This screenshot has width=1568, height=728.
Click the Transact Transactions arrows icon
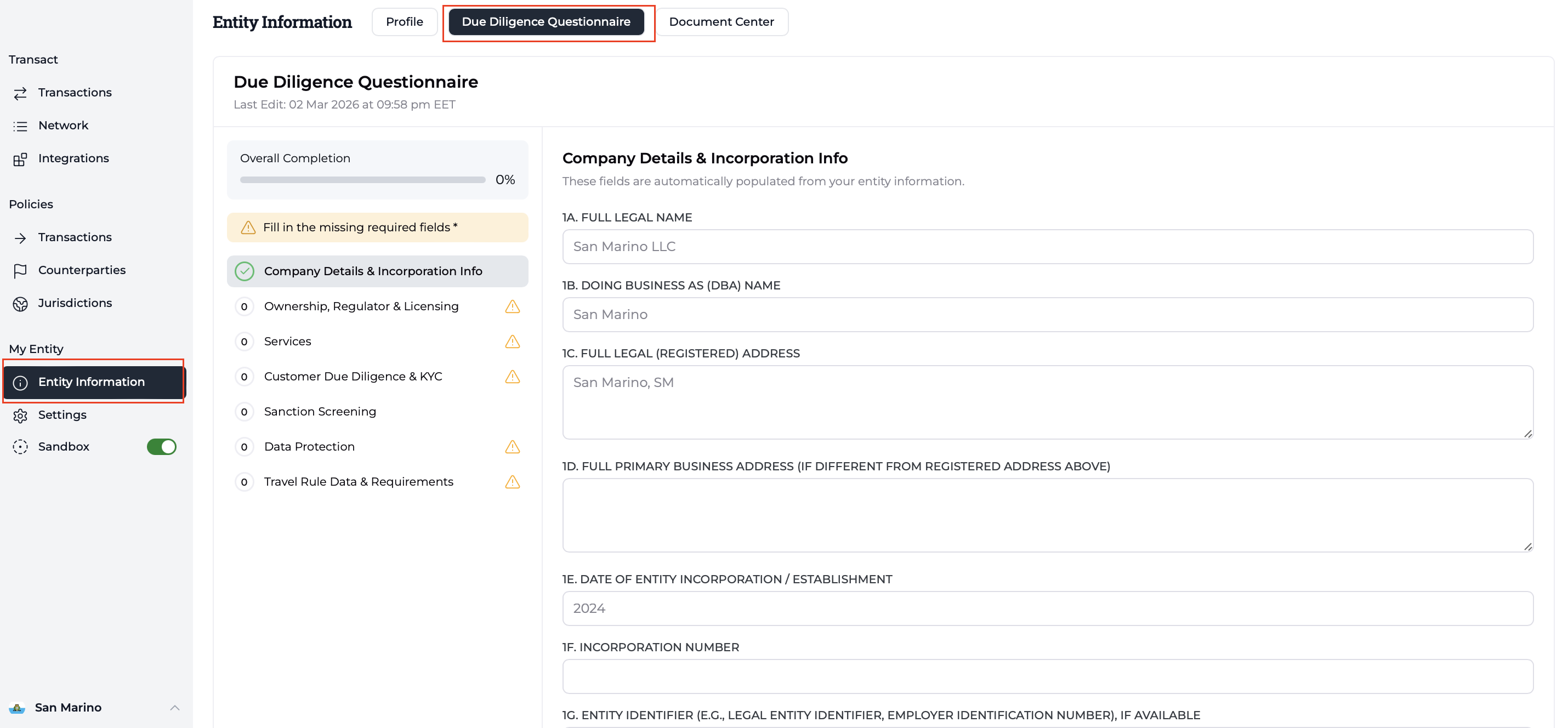[x=20, y=93]
